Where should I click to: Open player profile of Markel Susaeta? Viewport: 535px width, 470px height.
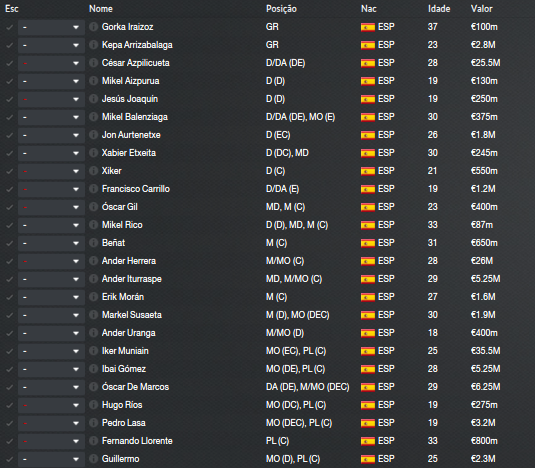[x=132, y=315]
